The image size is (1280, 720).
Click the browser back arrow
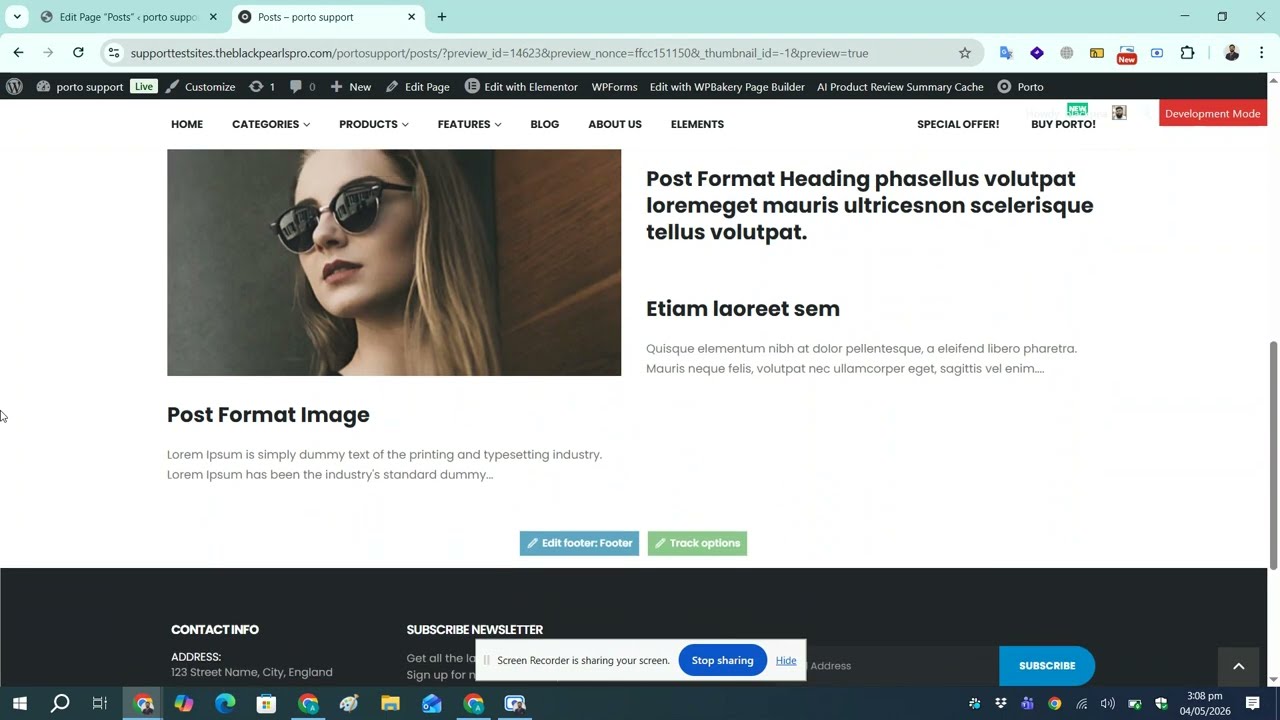(x=18, y=53)
